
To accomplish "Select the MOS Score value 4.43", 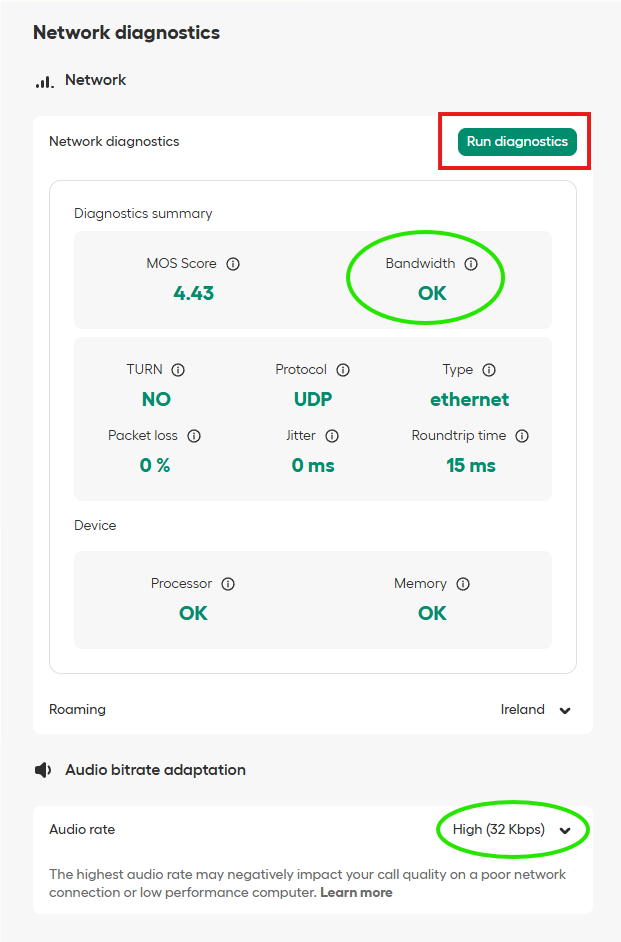I will (x=193, y=293).
